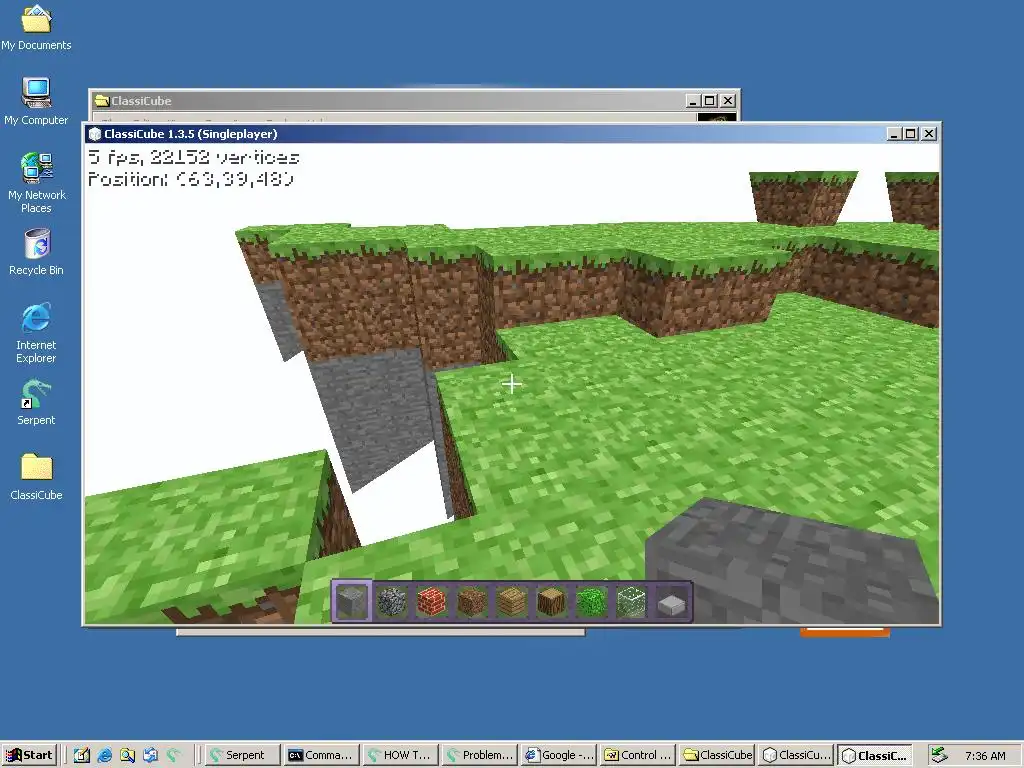This screenshot has width=1024, height=768.
Task: Launch Internet Explorer from desktop
Action: point(36,333)
